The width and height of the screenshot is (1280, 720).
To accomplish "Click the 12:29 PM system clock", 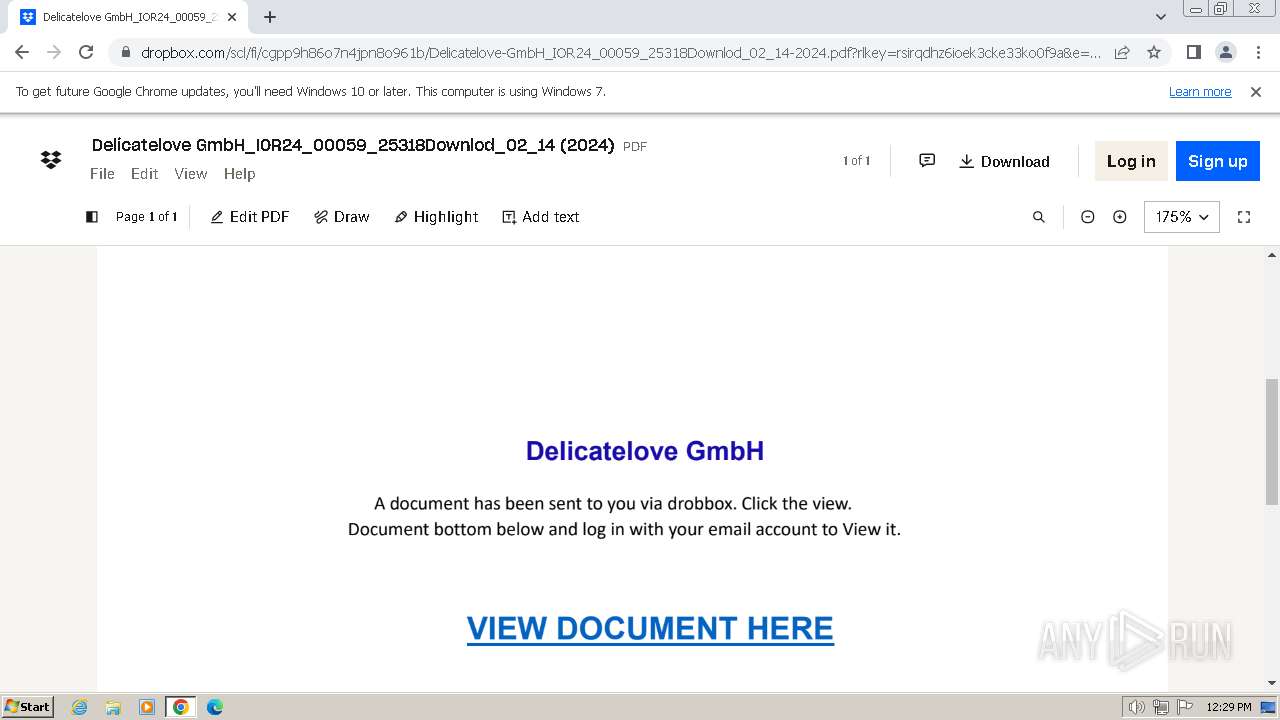I will point(1228,707).
